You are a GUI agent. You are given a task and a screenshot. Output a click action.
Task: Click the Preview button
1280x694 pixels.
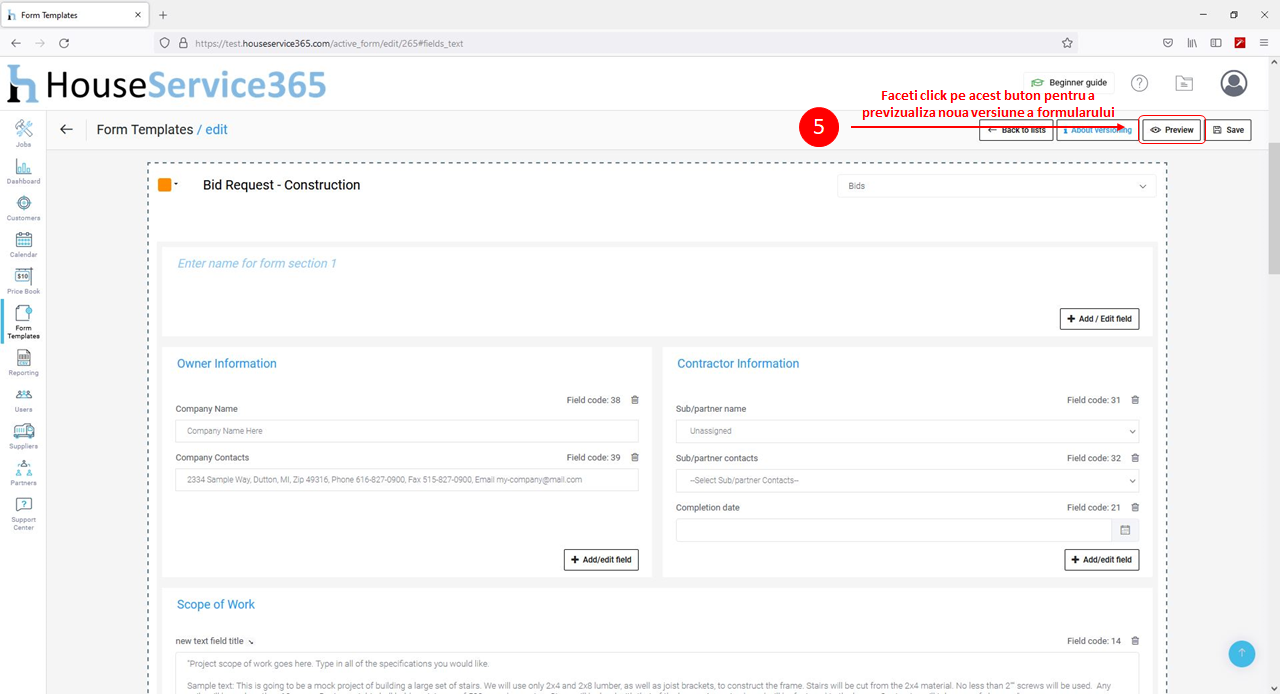pos(1172,130)
